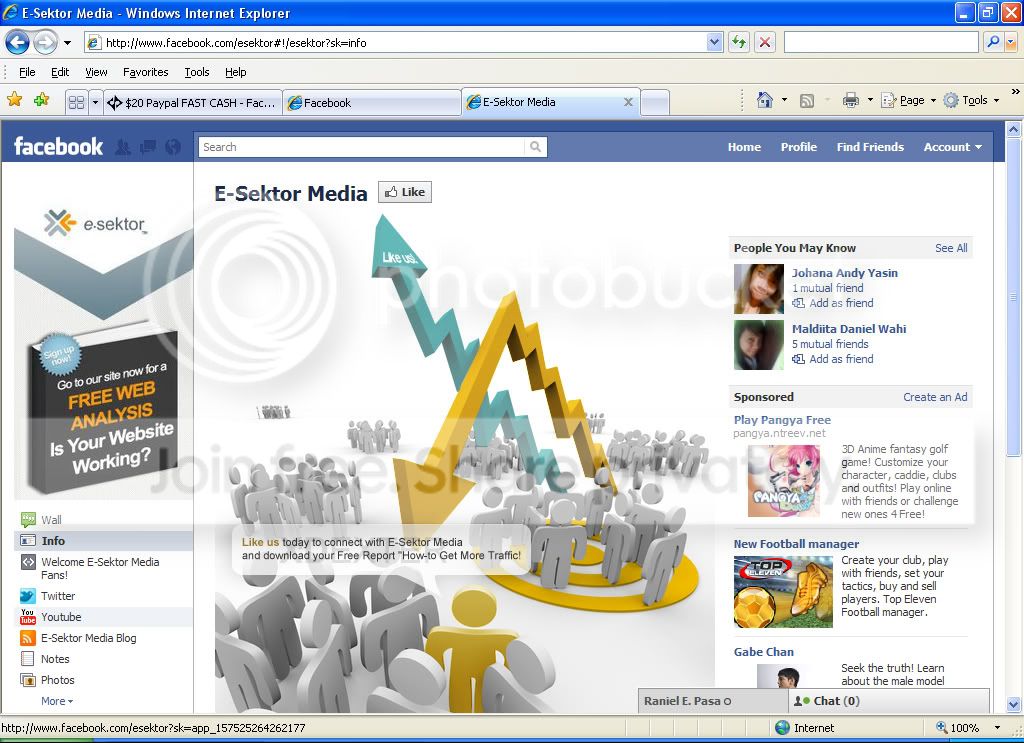Open the New Football manager ad thumbnail
Viewport: 1024px width, 743px height.
(x=783, y=592)
